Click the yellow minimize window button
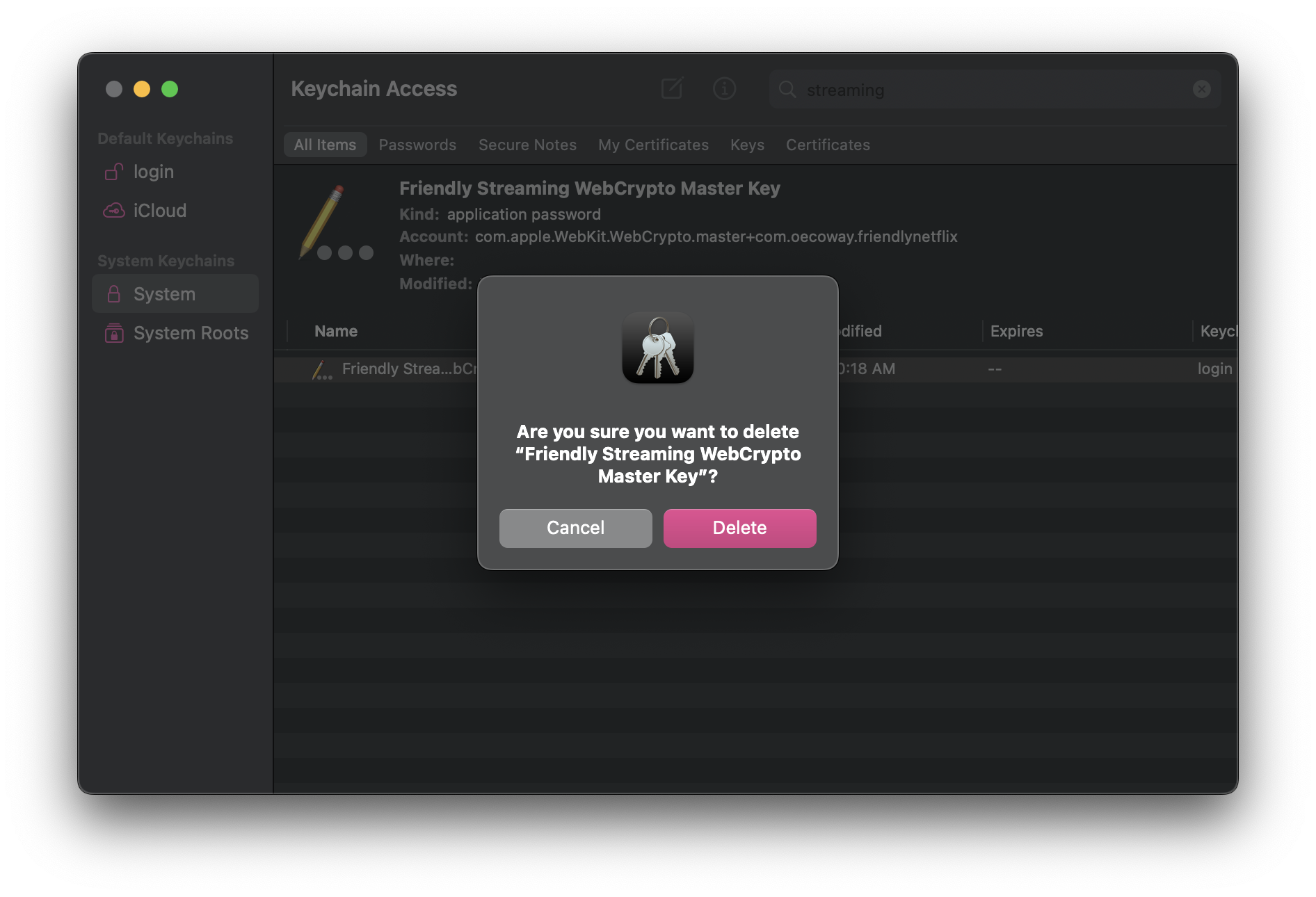Image resolution: width=1316 pixels, height=897 pixels. pos(142,89)
